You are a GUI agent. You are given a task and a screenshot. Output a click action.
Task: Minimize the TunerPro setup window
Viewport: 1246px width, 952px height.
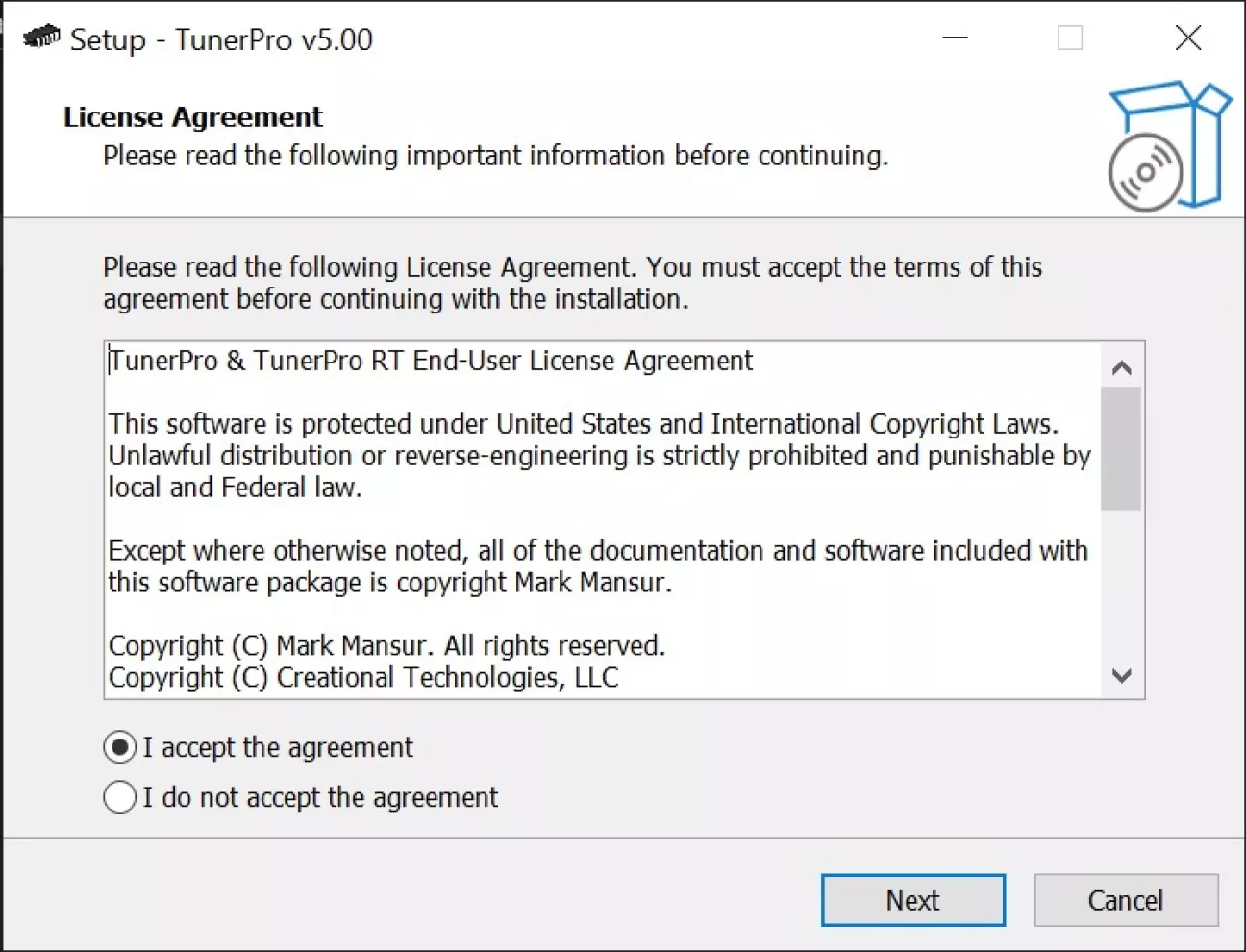point(955,38)
